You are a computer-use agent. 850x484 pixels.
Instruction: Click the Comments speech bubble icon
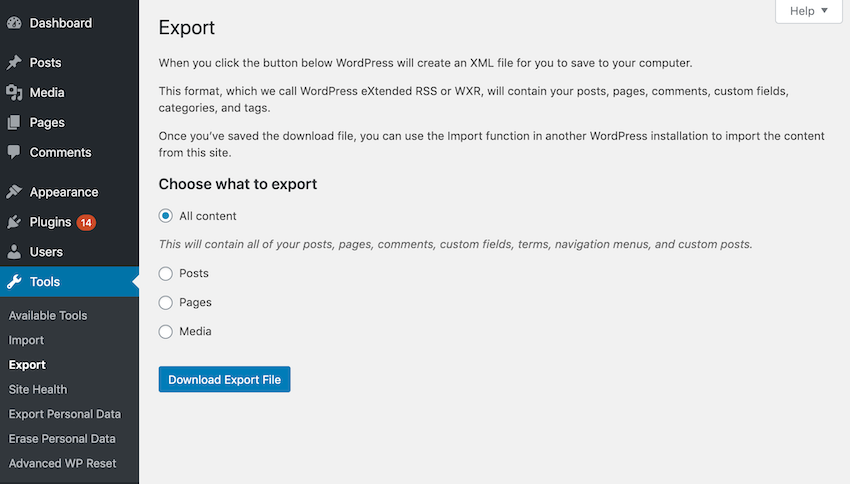14,152
